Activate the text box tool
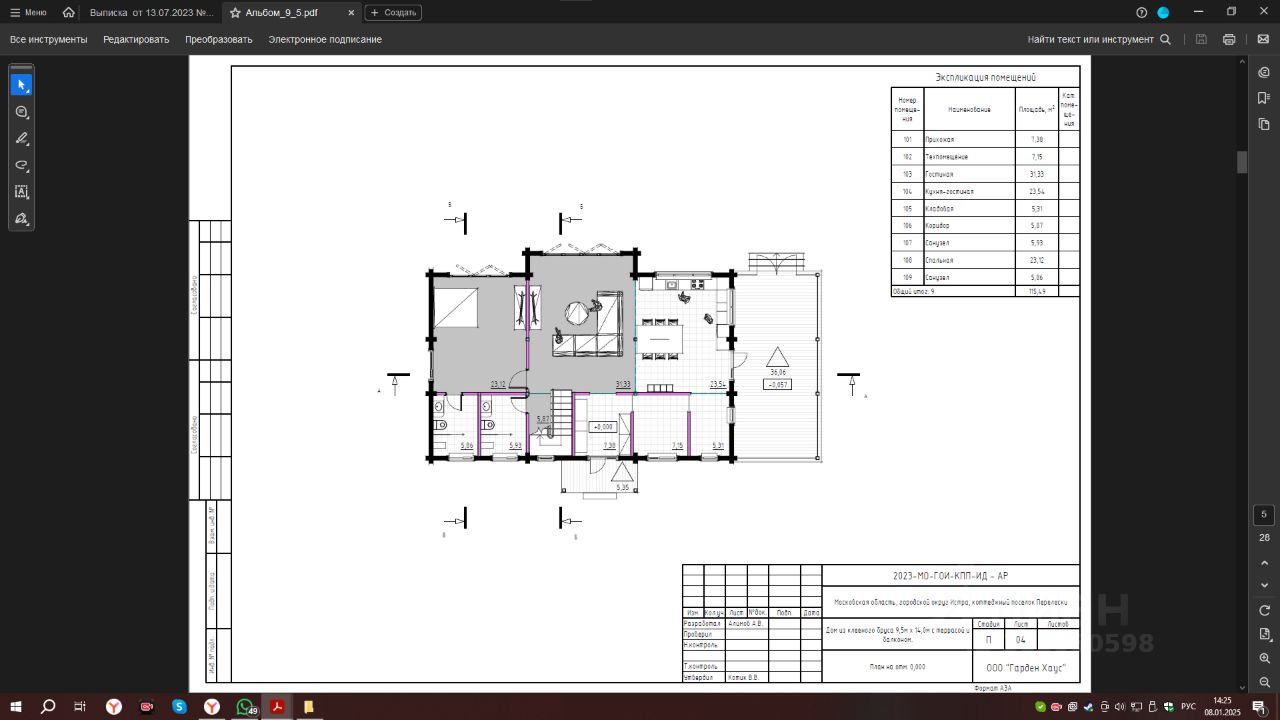The width and height of the screenshot is (1280, 720). tap(21, 192)
